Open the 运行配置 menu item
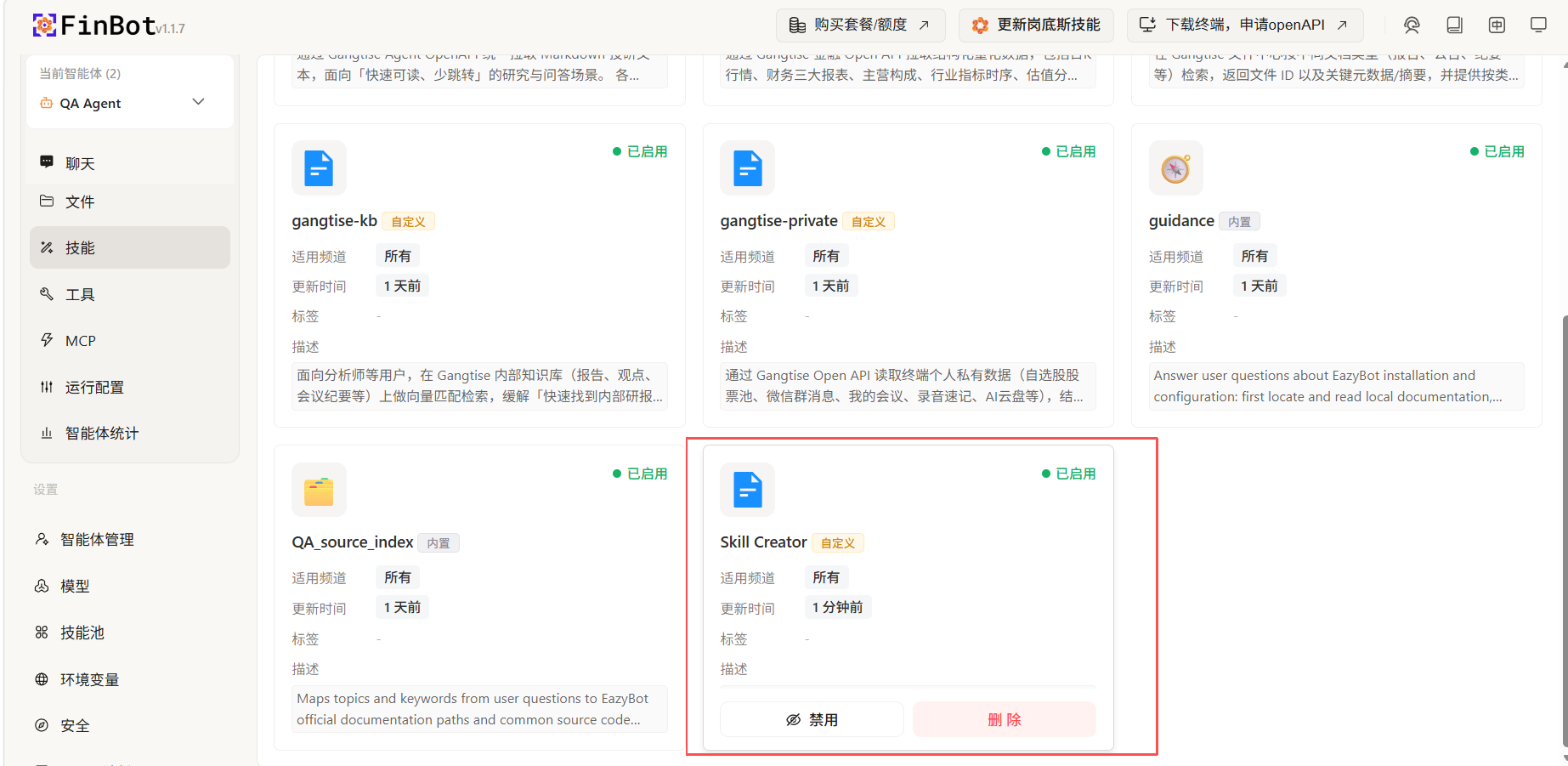The width and height of the screenshot is (1568, 766). (130, 387)
